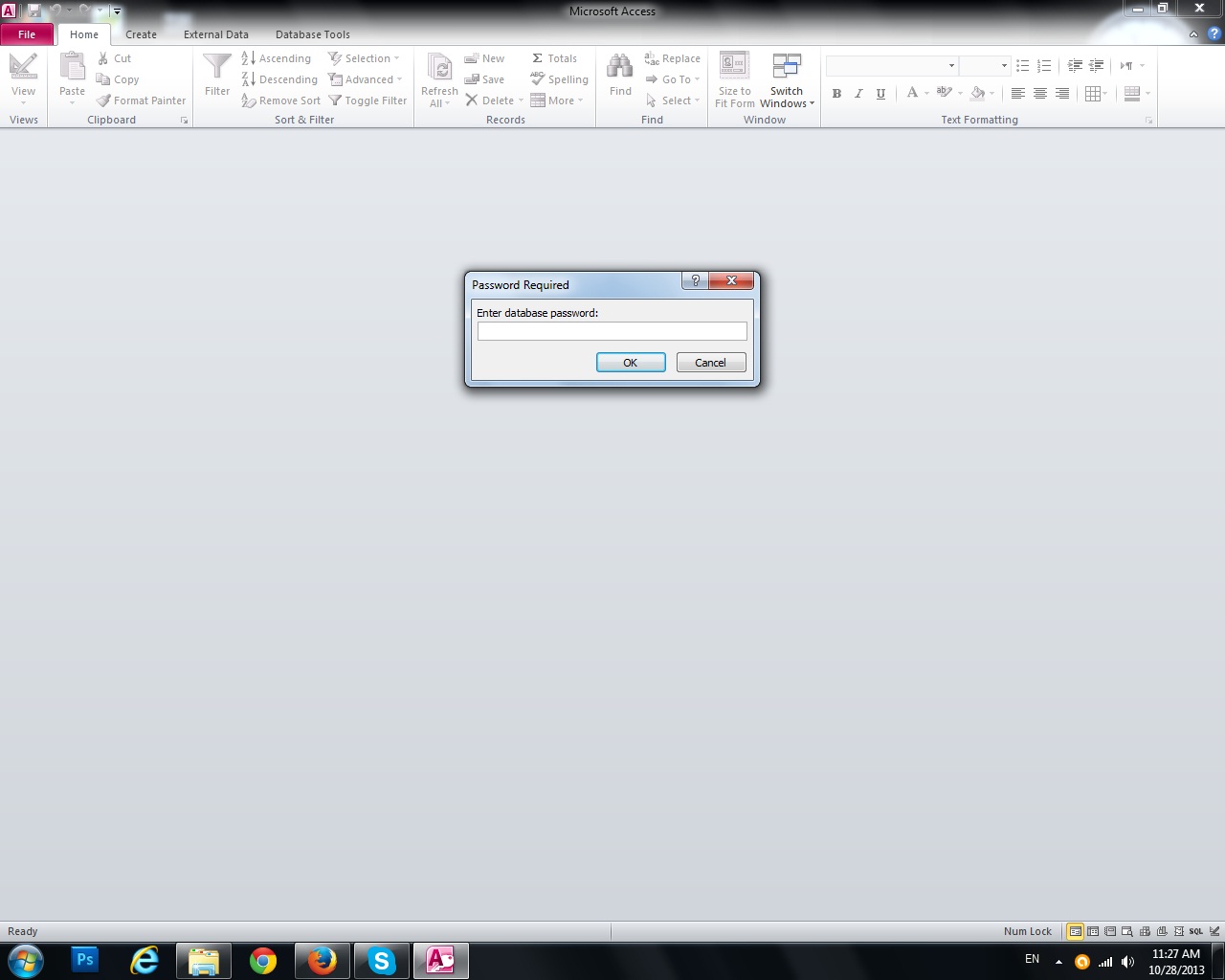Center-align text
The height and width of the screenshot is (980, 1225).
[1040, 93]
